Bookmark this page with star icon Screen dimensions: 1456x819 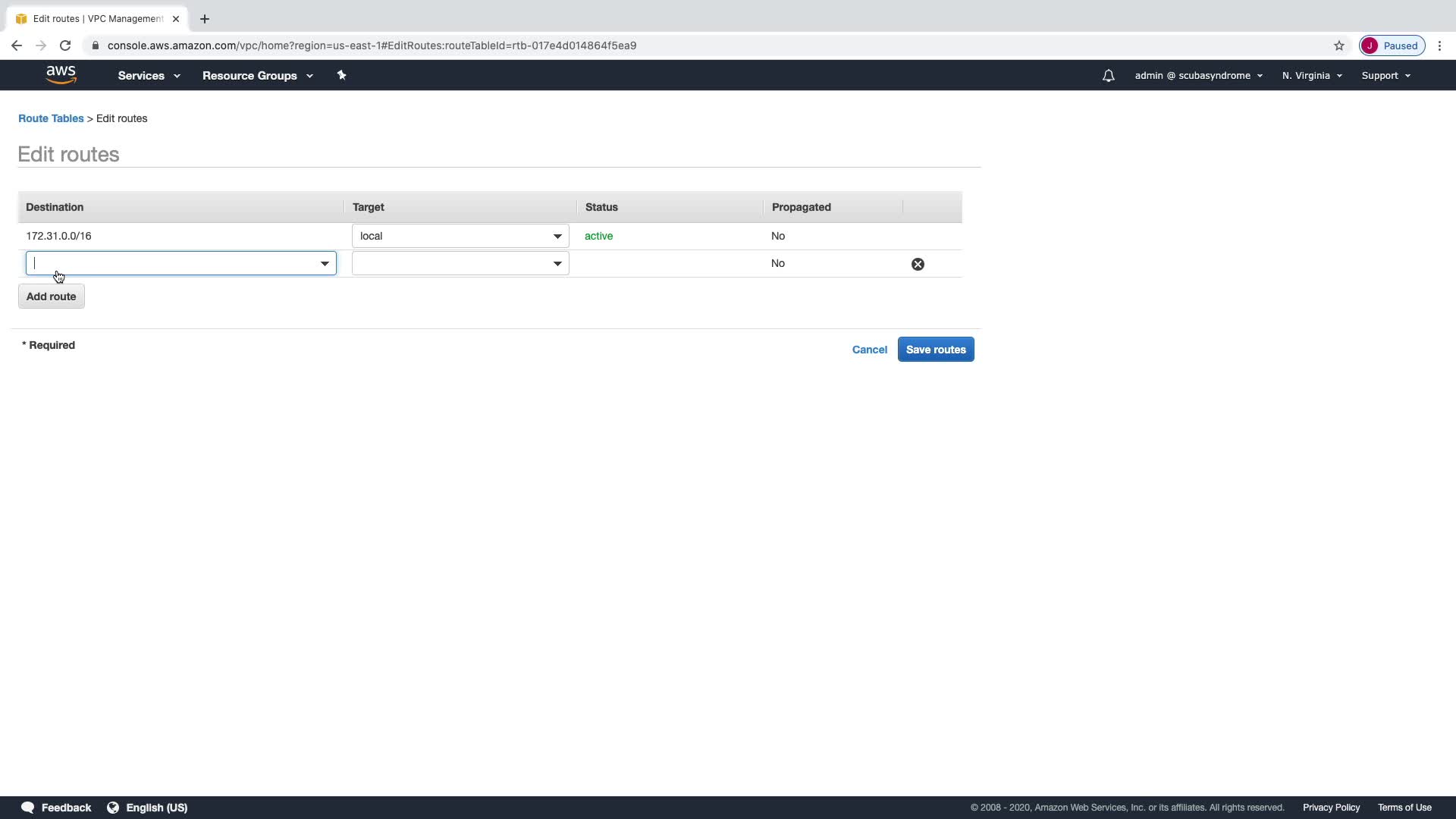point(1338,45)
